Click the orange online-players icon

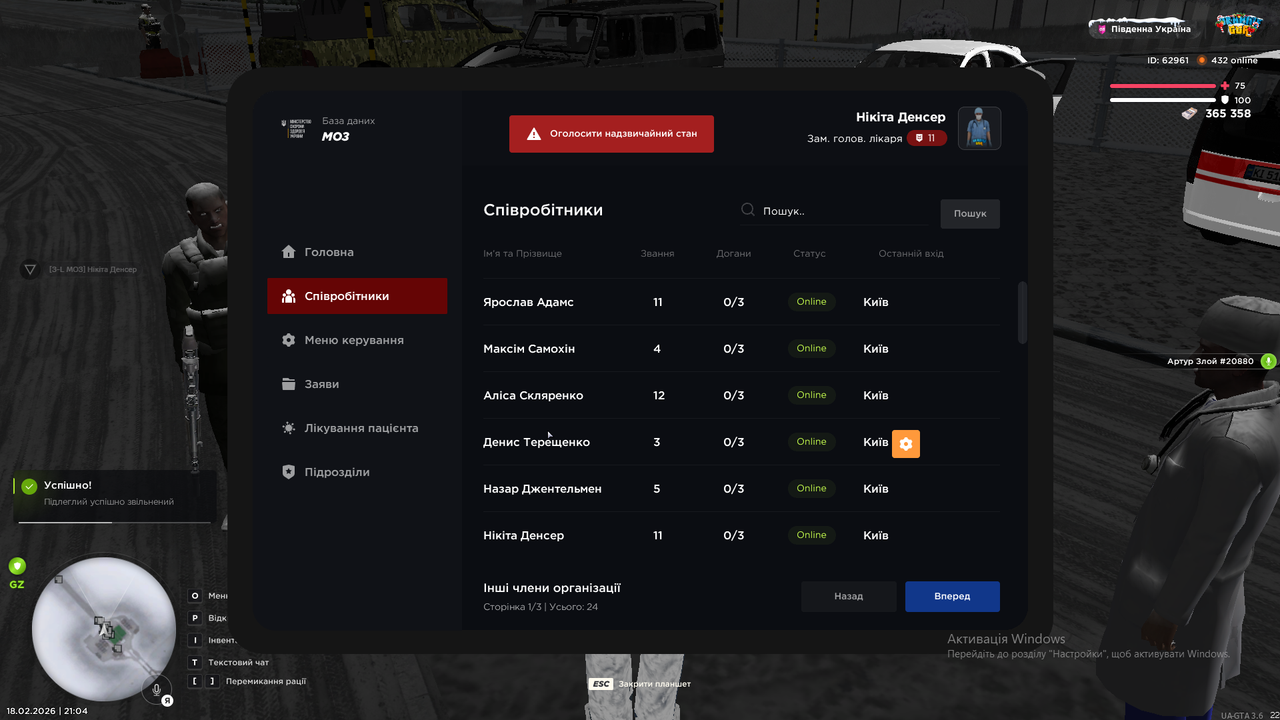tap(1202, 60)
